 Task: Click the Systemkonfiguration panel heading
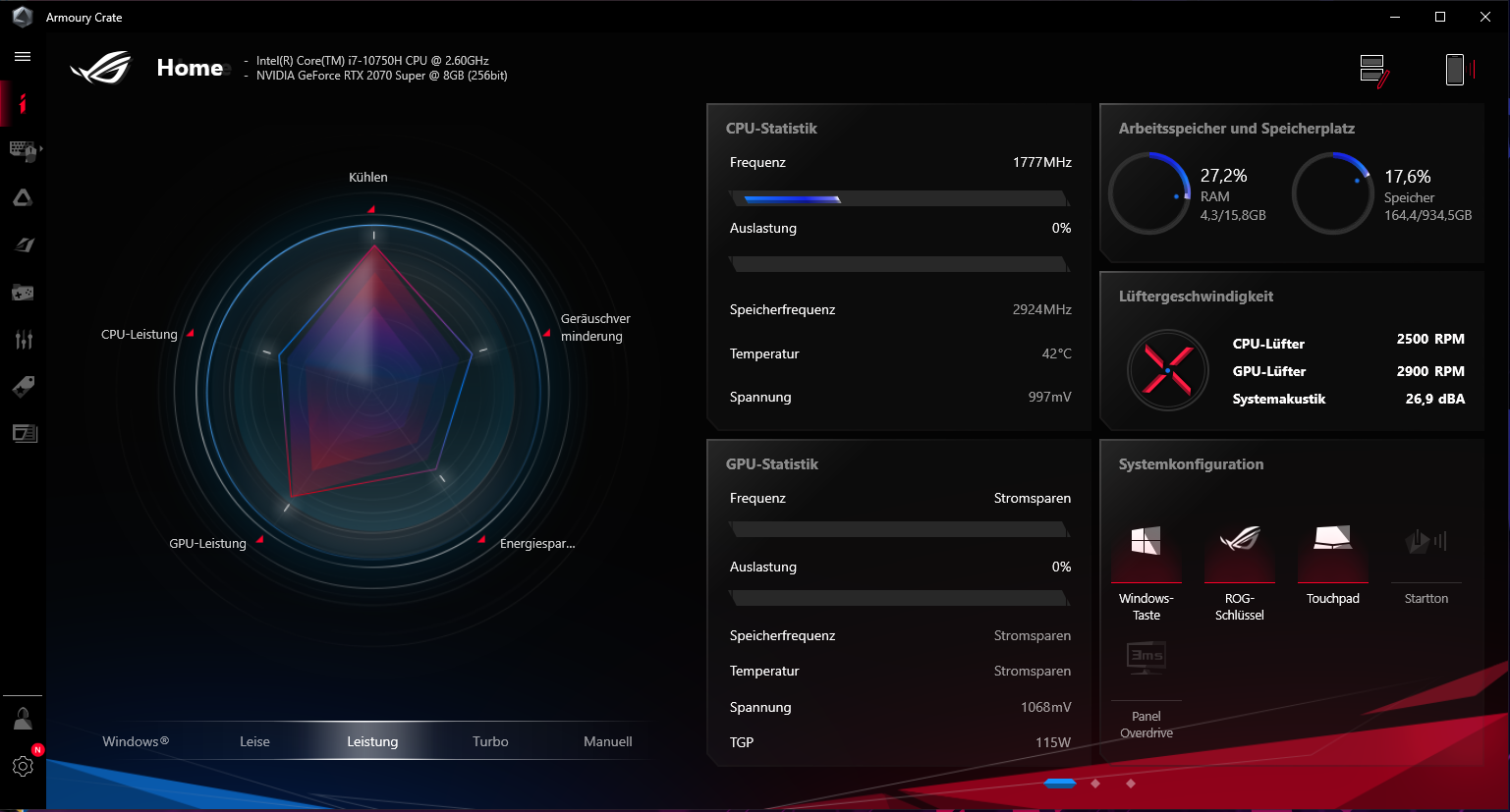pos(1191,464)
